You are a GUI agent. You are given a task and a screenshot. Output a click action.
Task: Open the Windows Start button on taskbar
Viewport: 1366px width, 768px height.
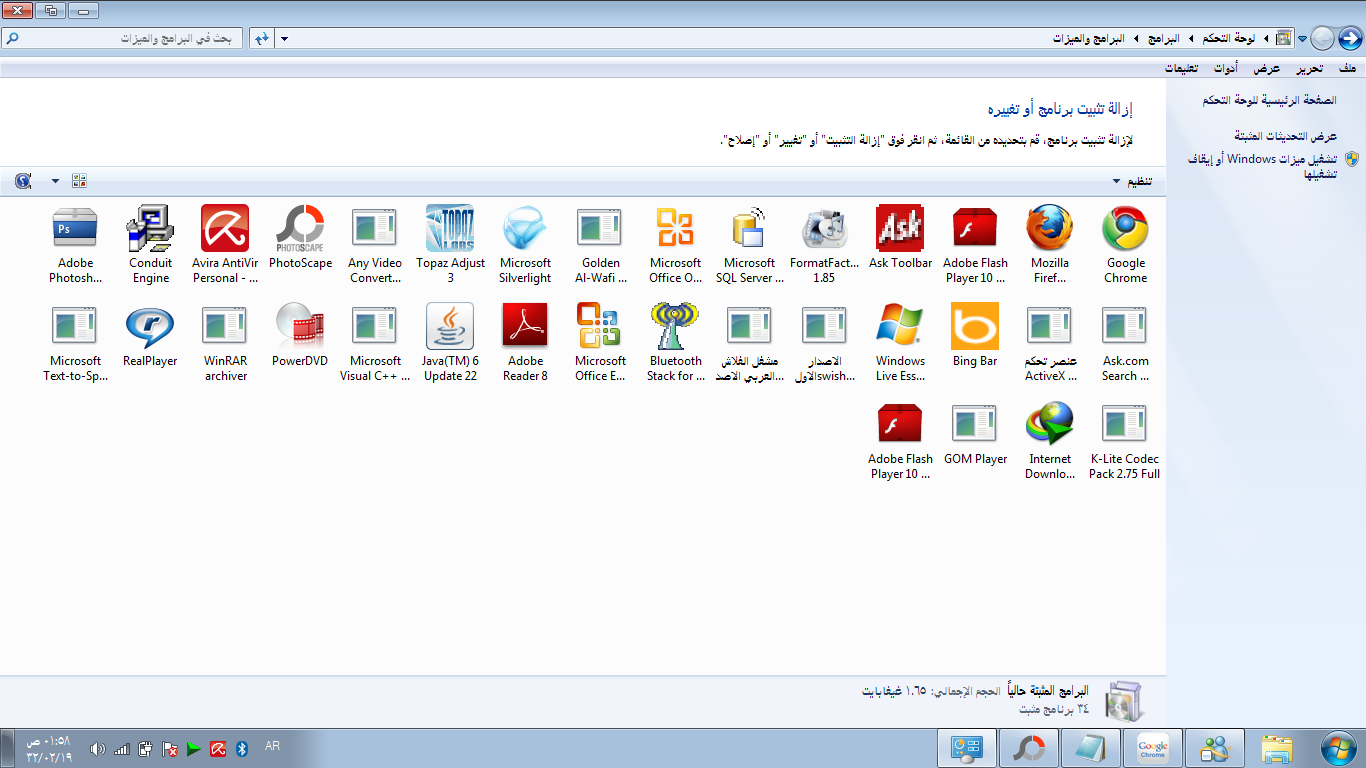(x=1337, y=747)
